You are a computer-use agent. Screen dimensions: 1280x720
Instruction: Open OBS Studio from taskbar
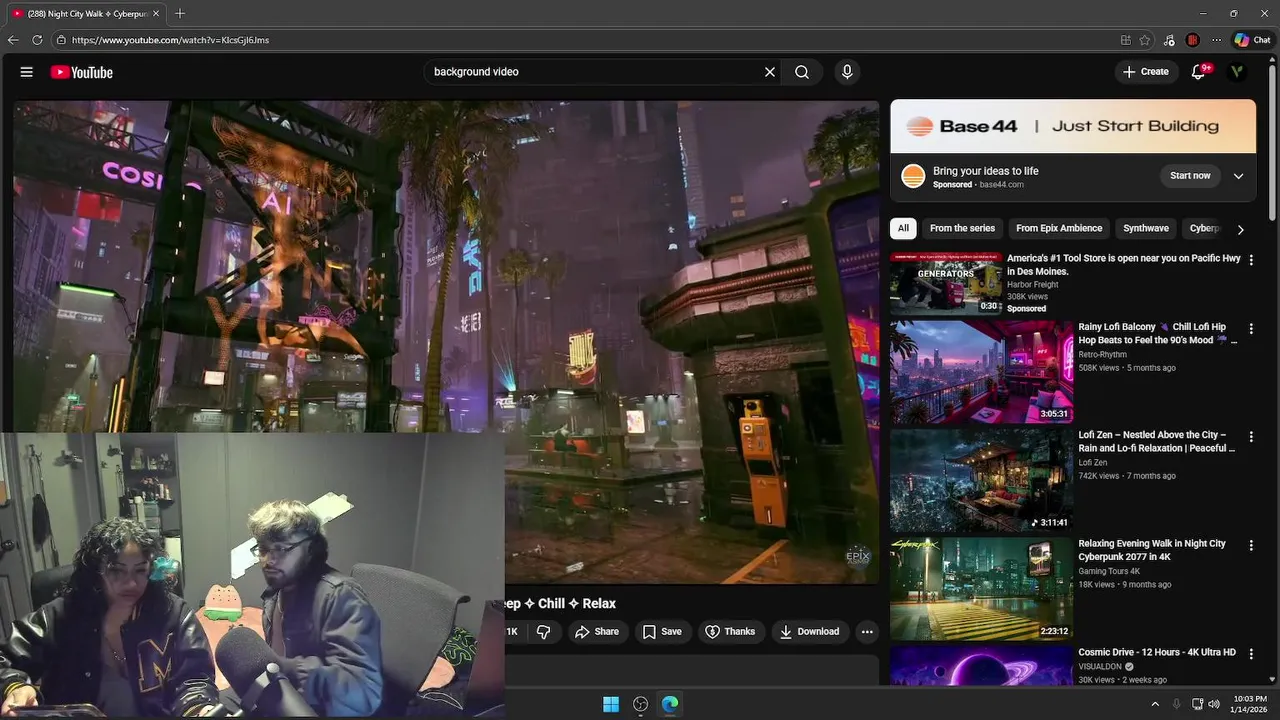tap(641, 704)
